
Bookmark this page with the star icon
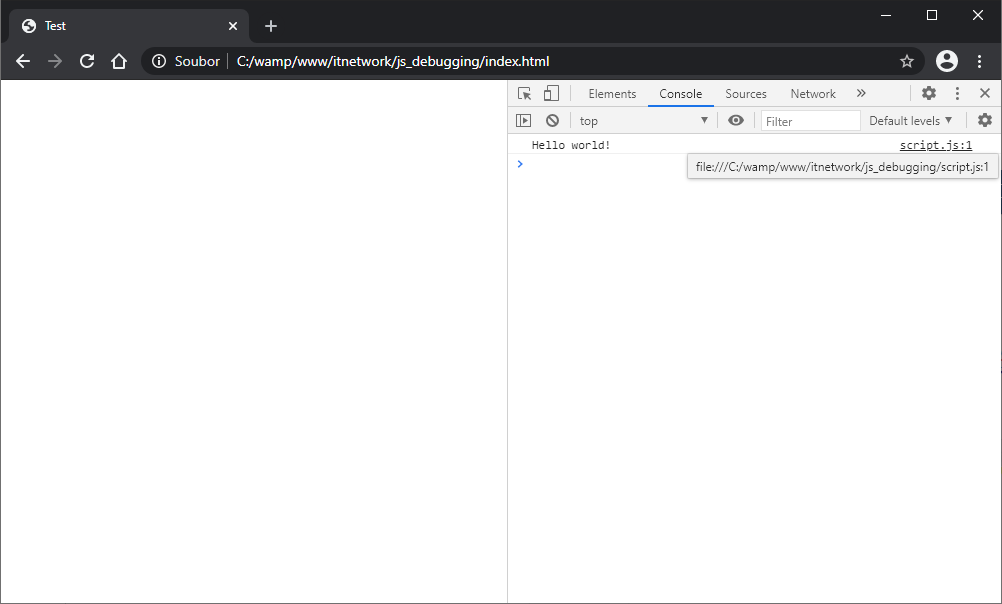pos(907,61)
